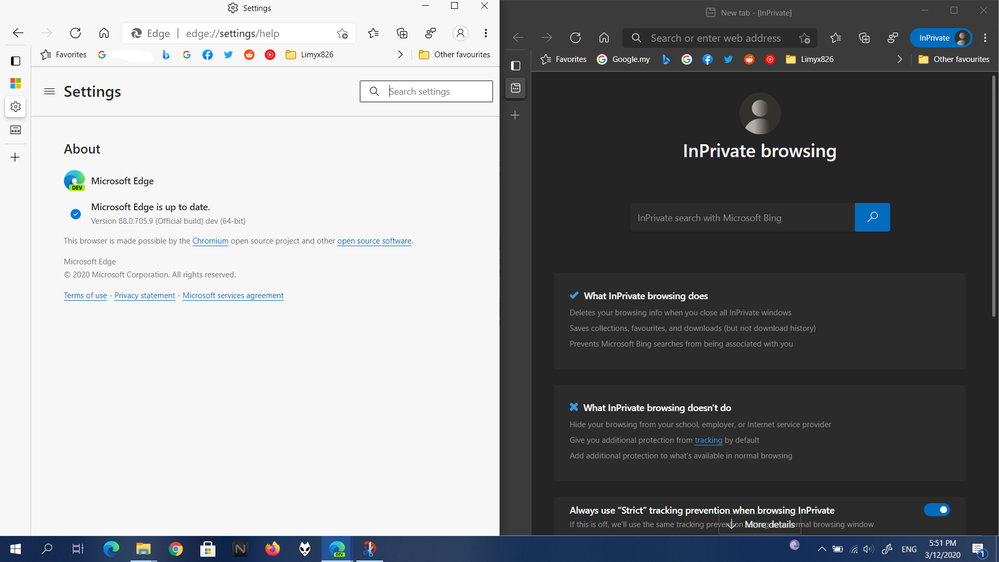Viewport: 999px width, 562px height.
Task: Open Terms of use link
Action: click(x=85, y=296)
